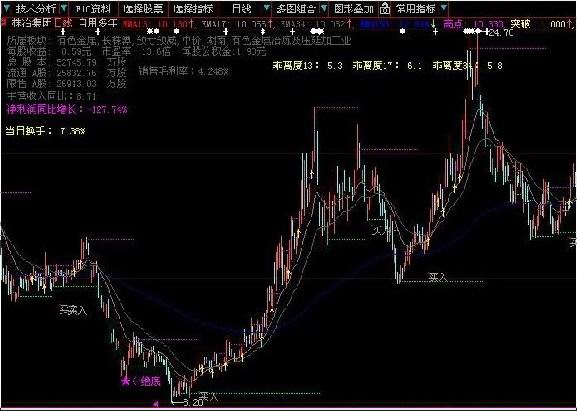Image resolution: width=577 pixels, height=411 pixels.
Task: Click the 突破 label in indicator bar
Action: 520,24
